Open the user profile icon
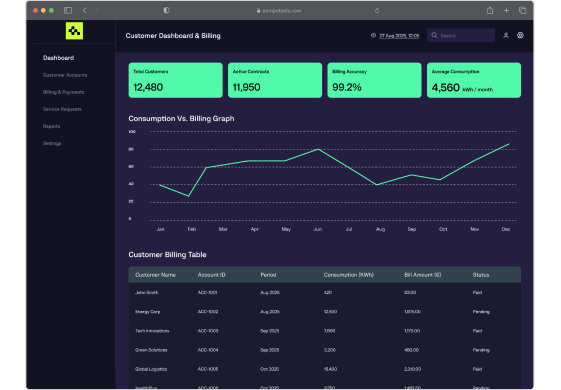This screenshot has height=390, width=561. pyautogui.click(x=506, y=35)
